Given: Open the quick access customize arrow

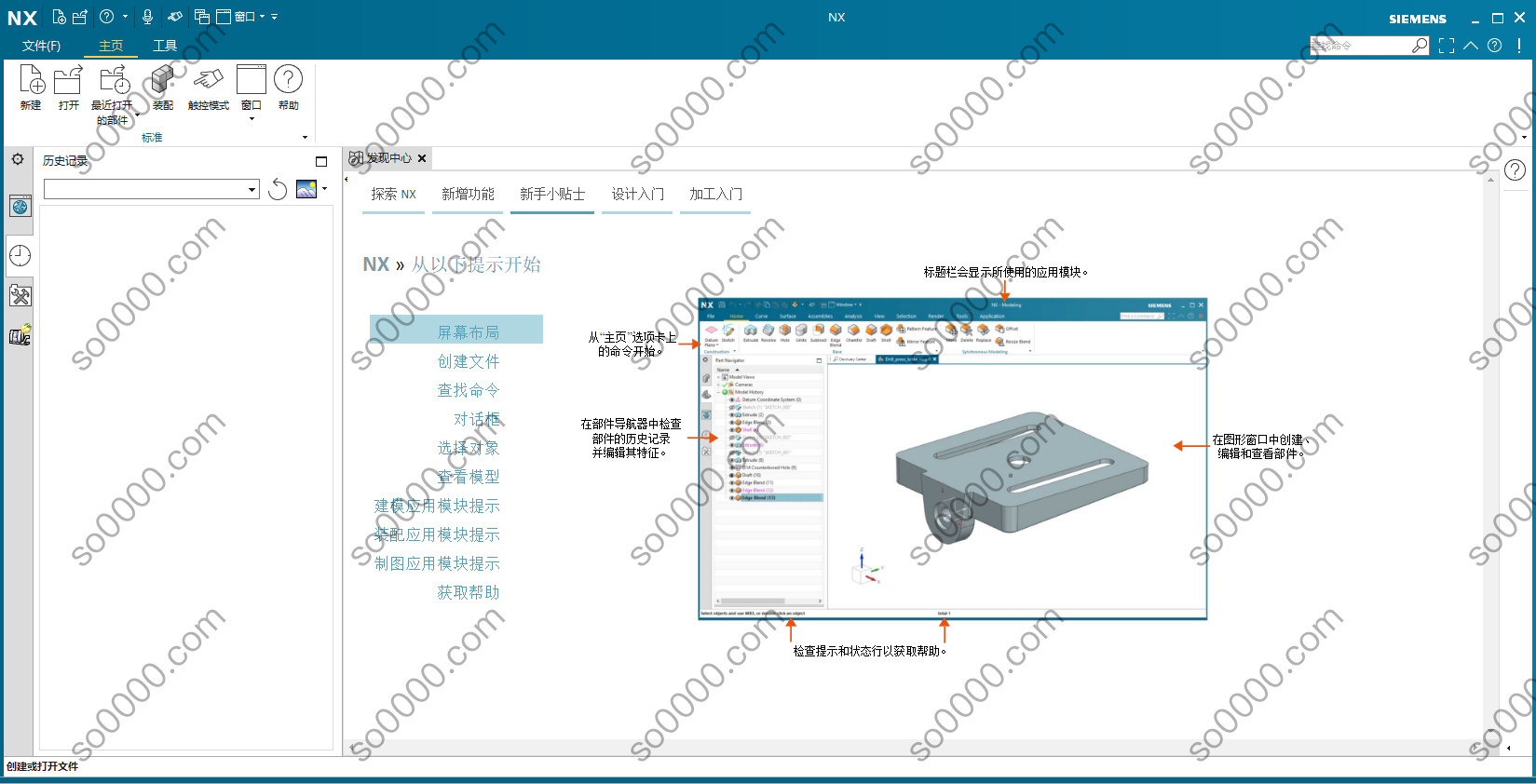Looking at the screenshot, I should (x=275, y=17).
